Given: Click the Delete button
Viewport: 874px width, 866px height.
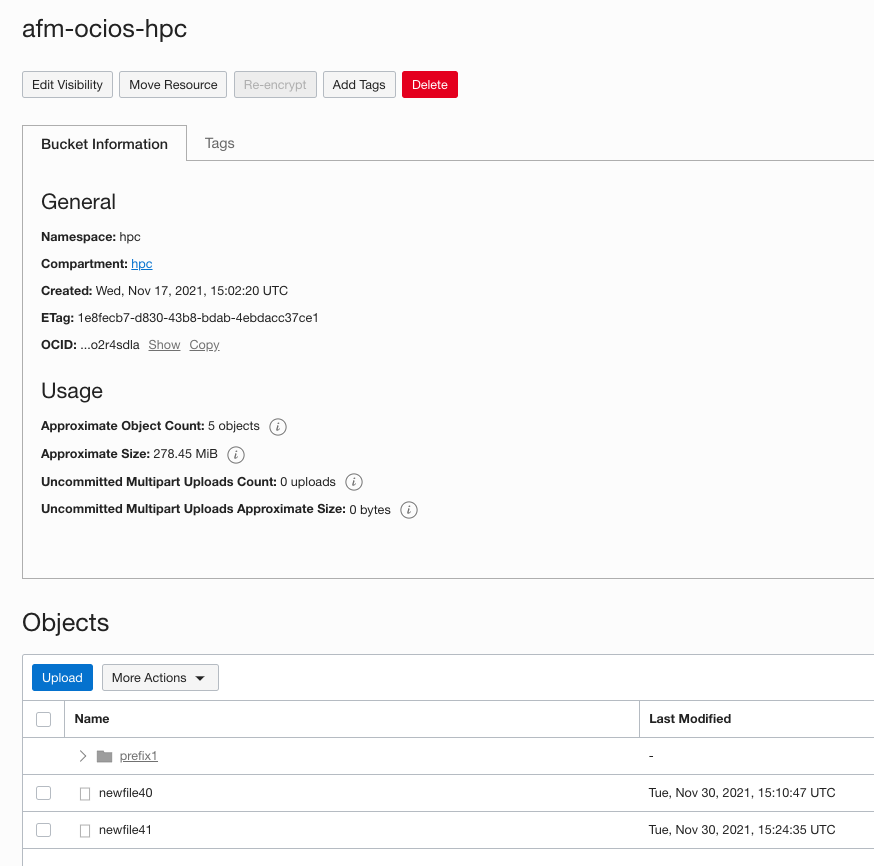Looking at the screenshot, I should pyautogui.click(x=429, y=84).
